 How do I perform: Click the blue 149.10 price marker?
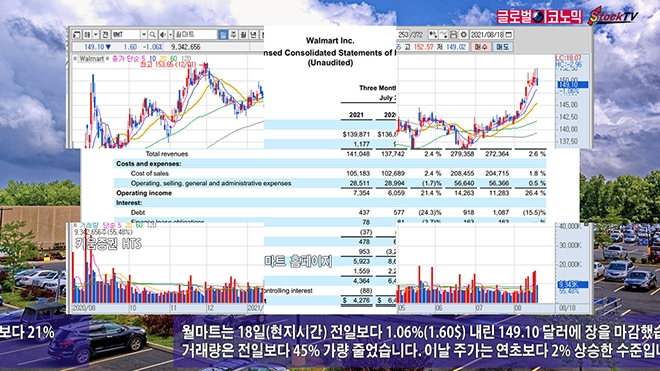pos(573,85)
